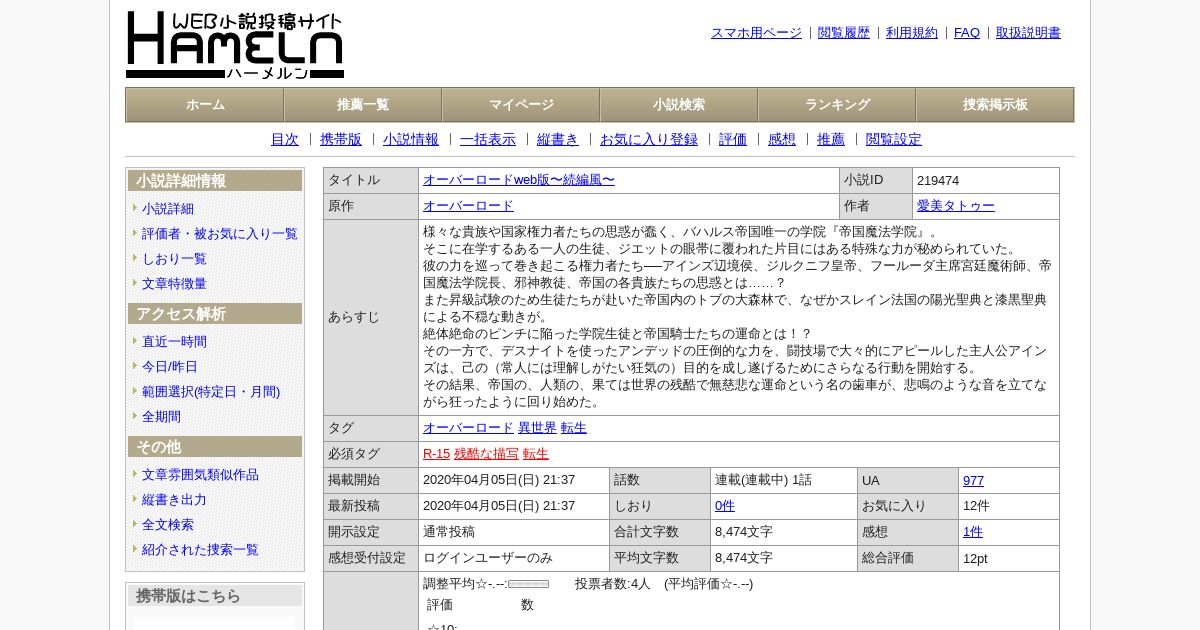Open the 小説検索 navigation tab
Viewport: 1200px width, 630px height.
click(x=679, y=105)
